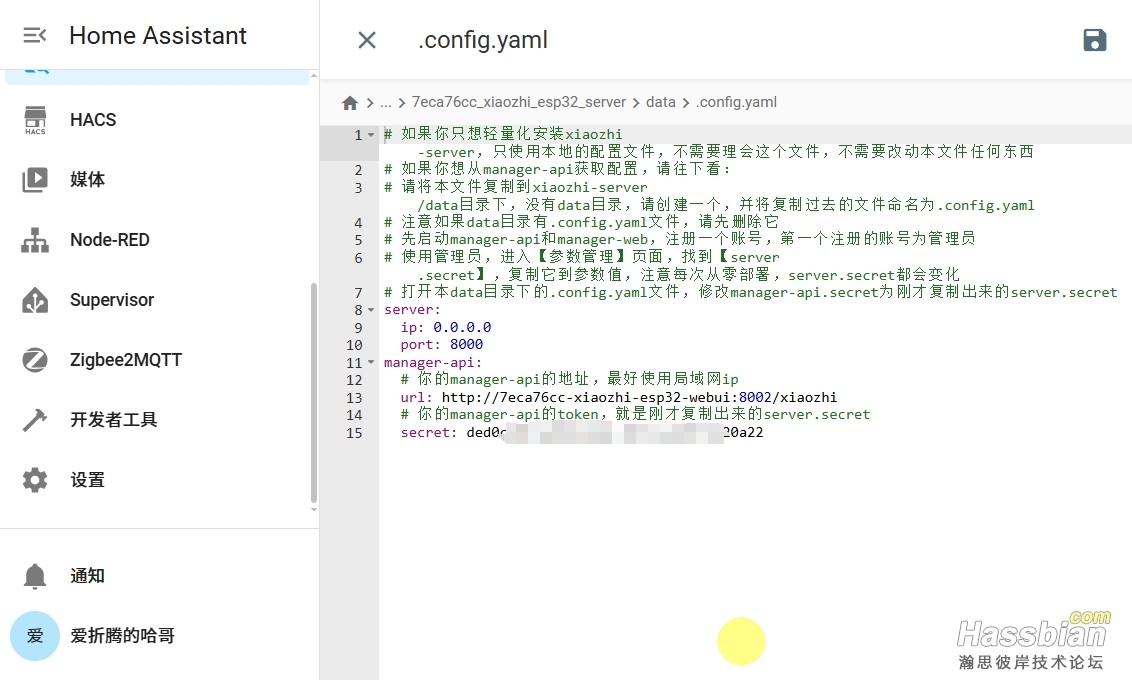1132x680 pixels.
Task: Click the sidebar vertical scrollbar
Action: [313, 392]
